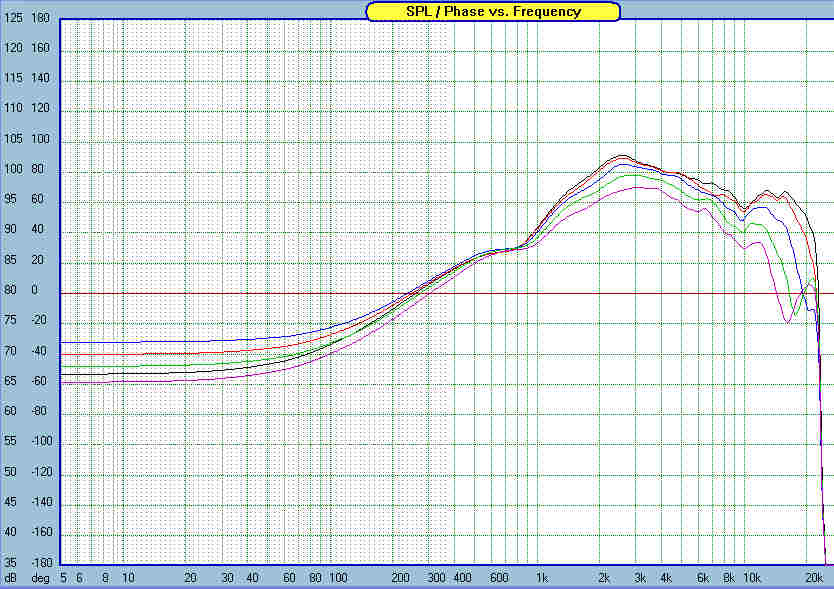Select the 55 dB axis label

(10, 442)
